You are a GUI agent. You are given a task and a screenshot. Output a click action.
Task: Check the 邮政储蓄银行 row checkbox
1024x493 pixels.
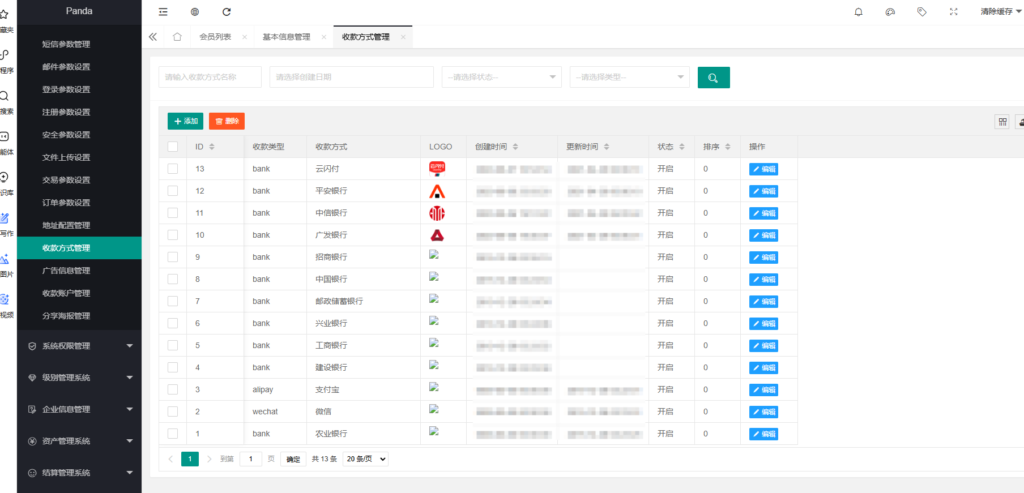tap(172, 301)
